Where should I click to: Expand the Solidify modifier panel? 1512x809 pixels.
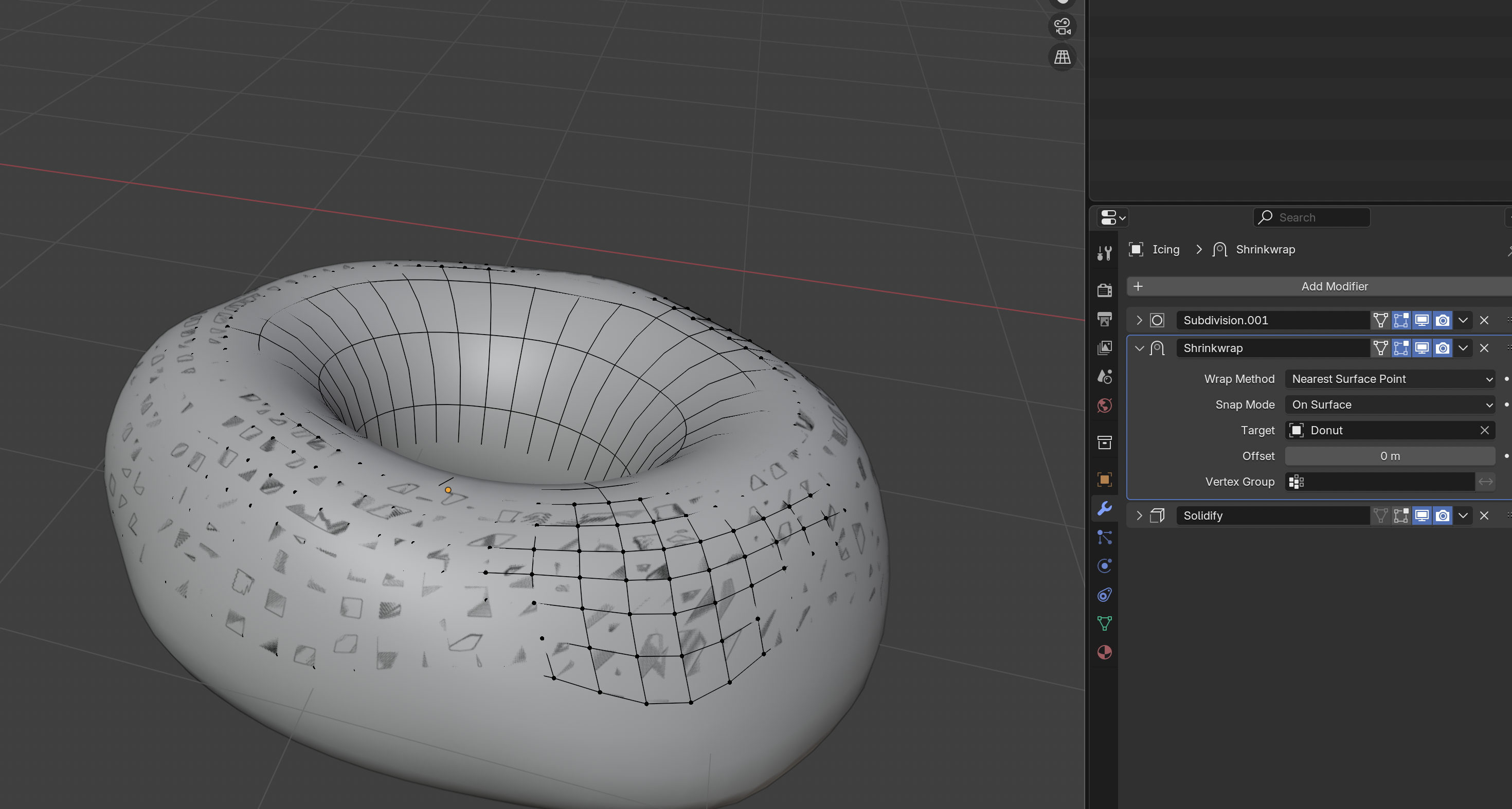[1139, 516]
